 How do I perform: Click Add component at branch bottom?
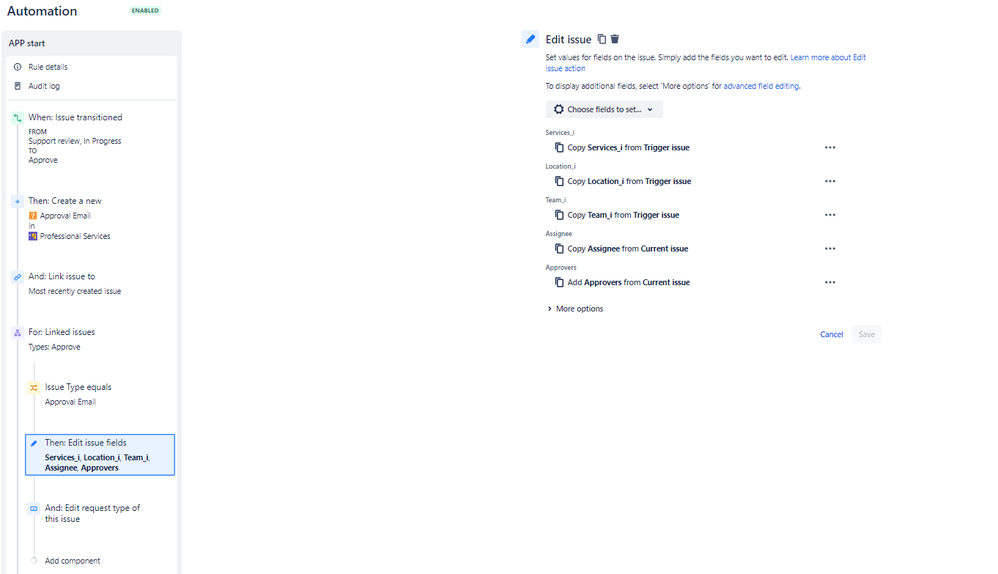tap(73, 561)
